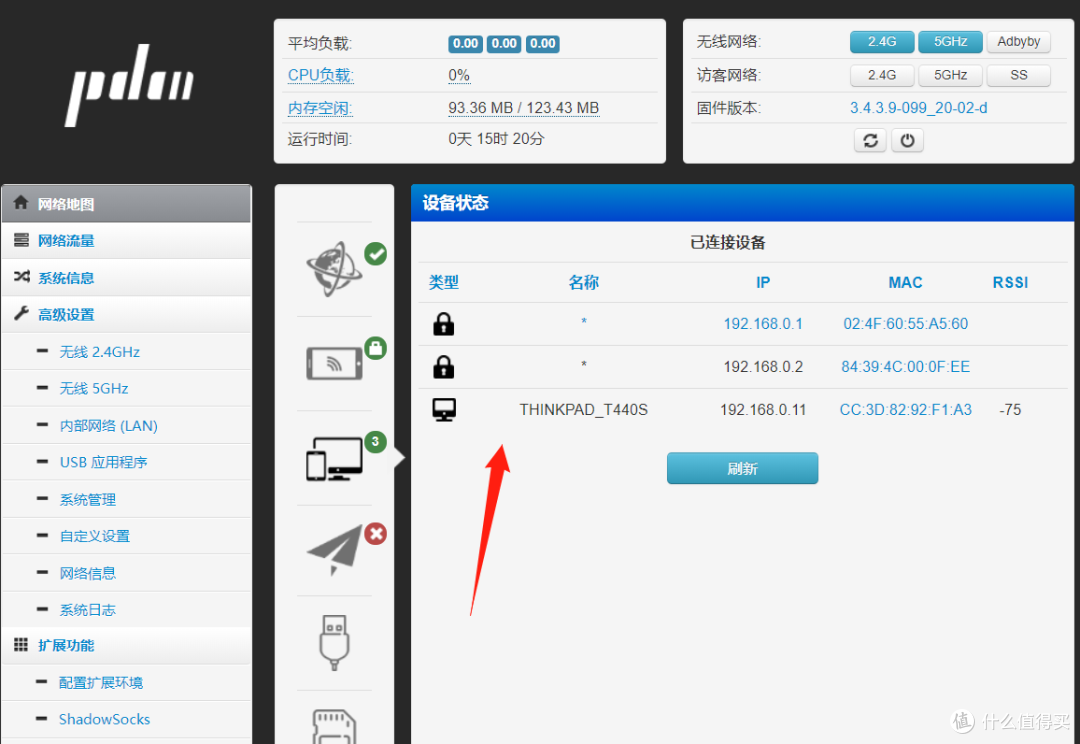The image size is (1080, 744).
Task: Sort by the 名称 column header
Action: pos(583,282)
